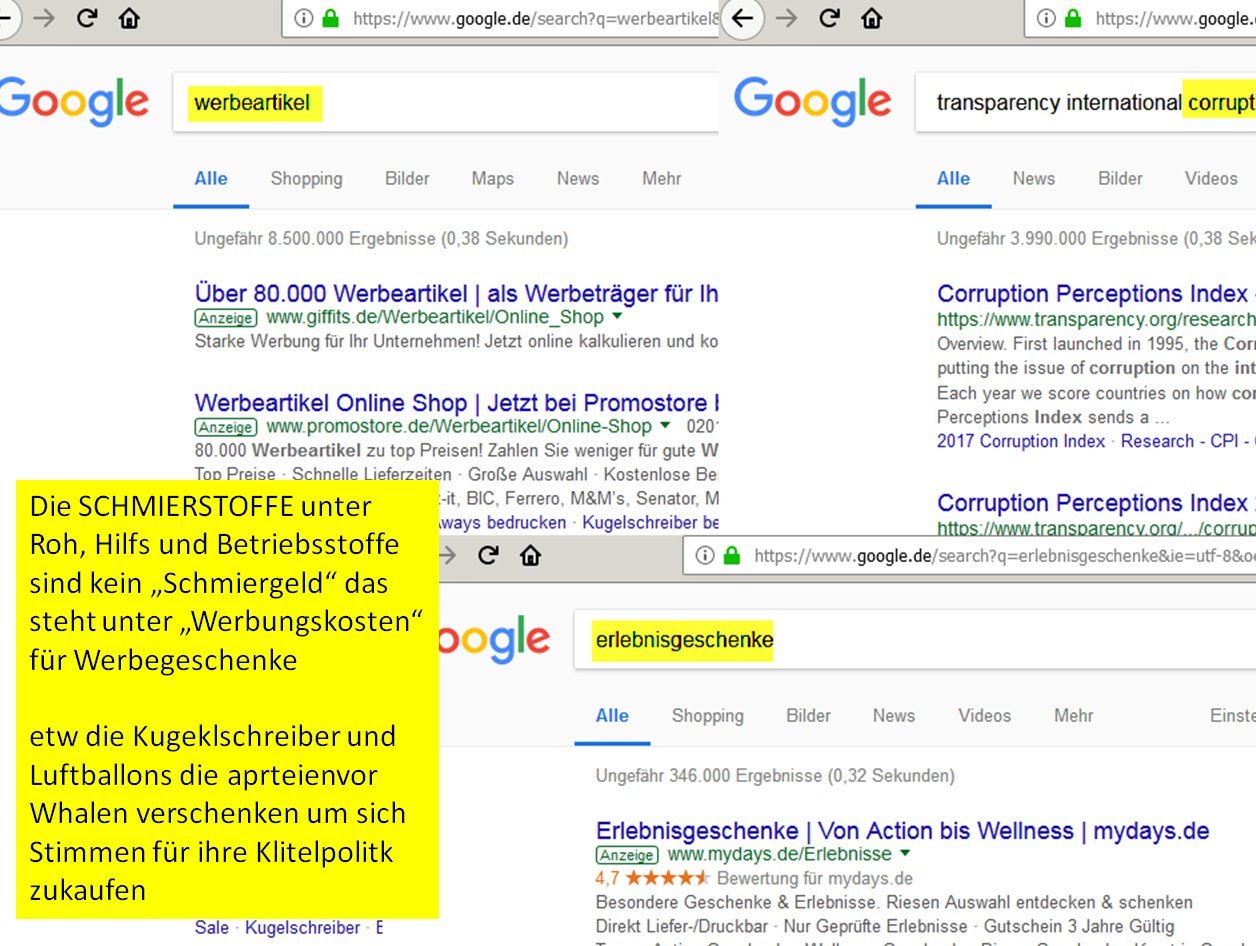Switch to Shopping tab in werbeartikel search
The width and height of the screenshot is (1256, 946).
click(306, 179)
